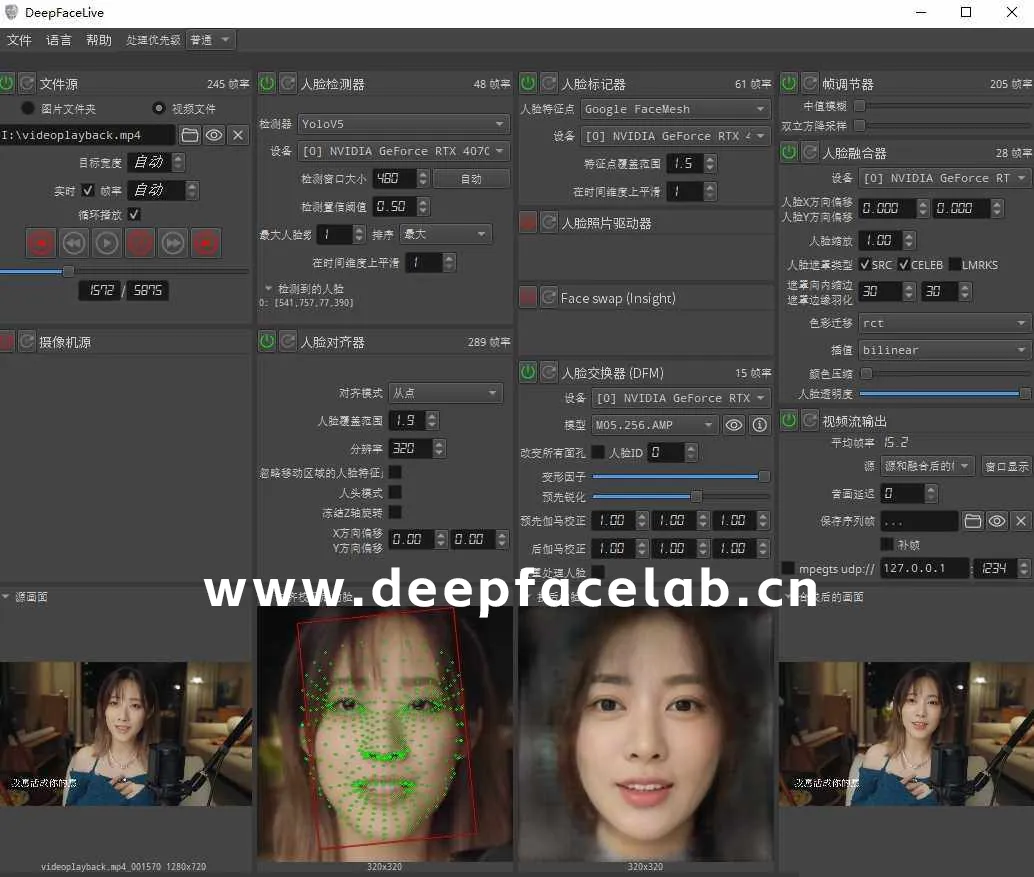
Task: Open the 人脸特征点 dropdown showing Google FaceMesh
Action: tap(675, 109)
